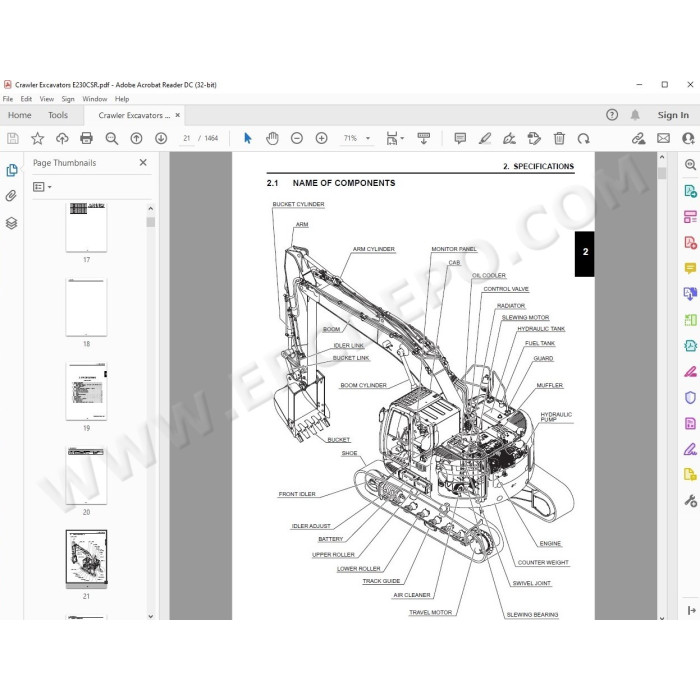Rotate the page view

click(583, 139)
